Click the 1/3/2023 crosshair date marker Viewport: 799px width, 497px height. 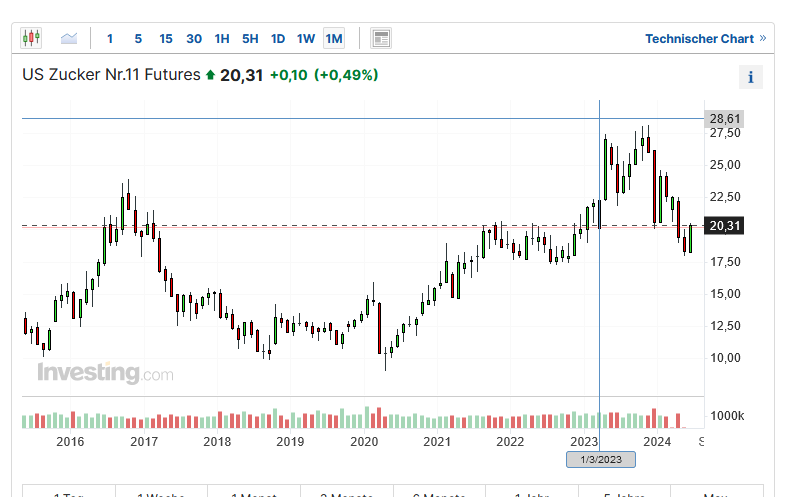point(600,460)
